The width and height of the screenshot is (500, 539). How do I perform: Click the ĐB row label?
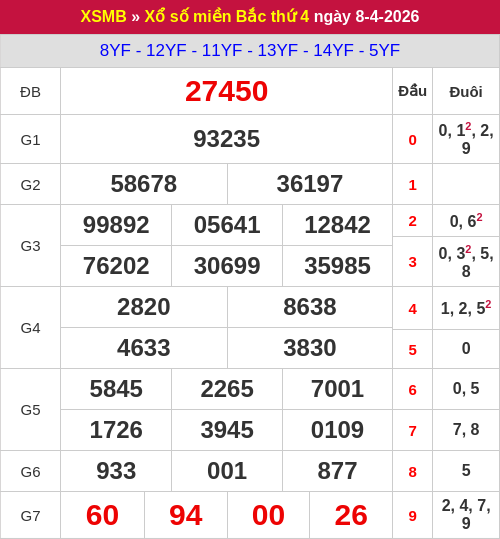click(x=30, y=92)
